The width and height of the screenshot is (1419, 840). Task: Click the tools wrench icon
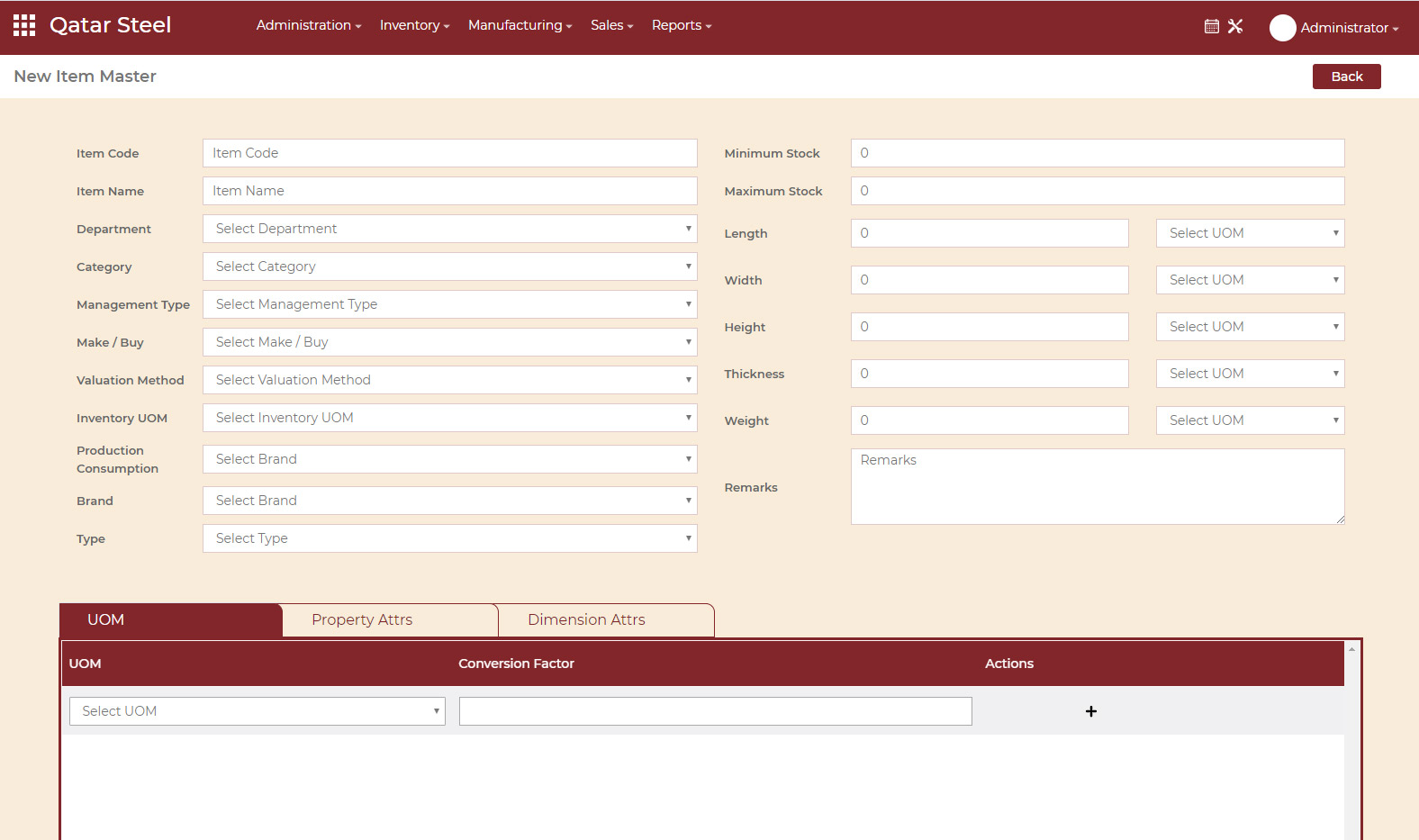(x=1235, y=26)
